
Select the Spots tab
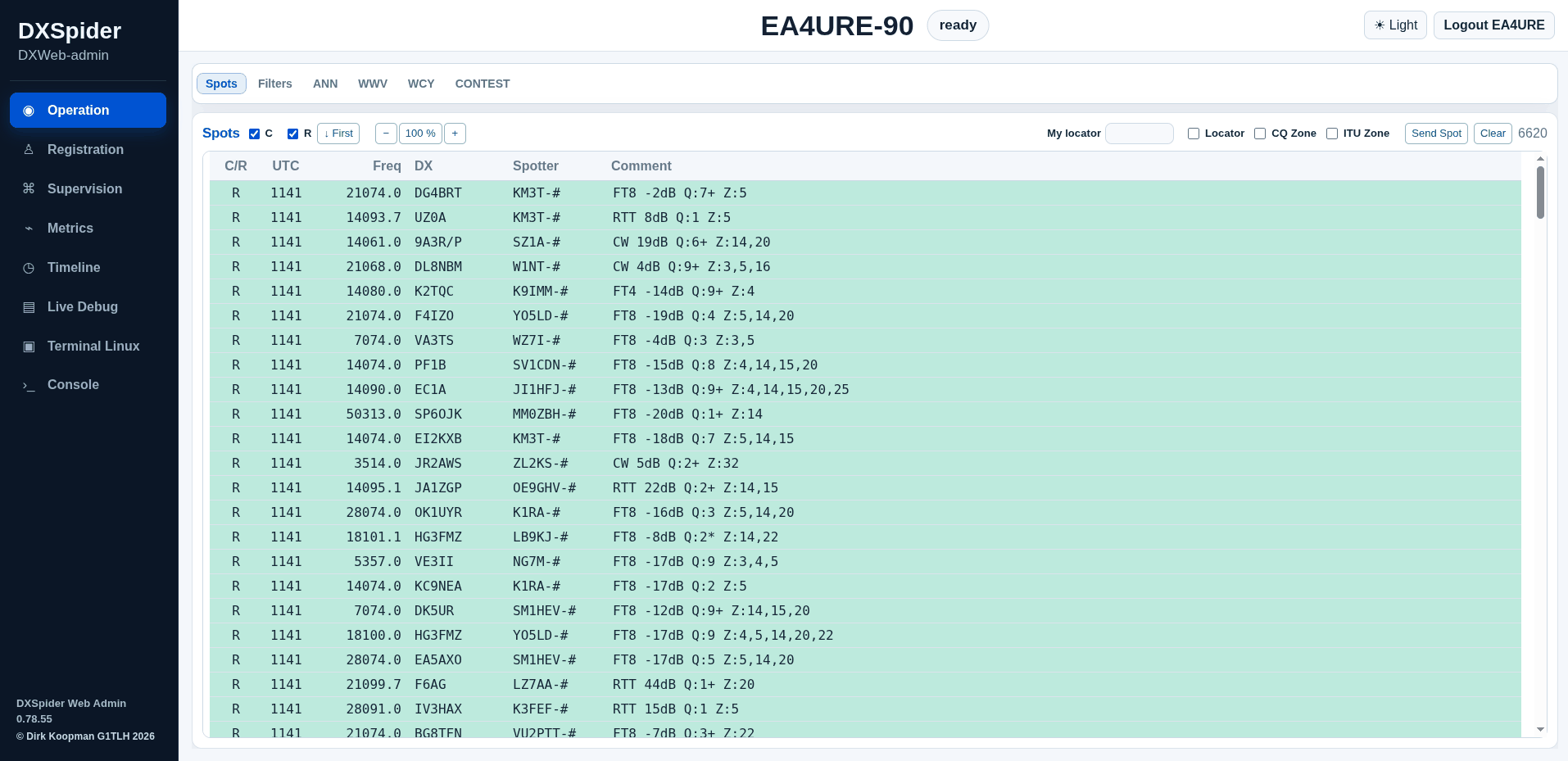pyautogui.click(x=221, y=84)
